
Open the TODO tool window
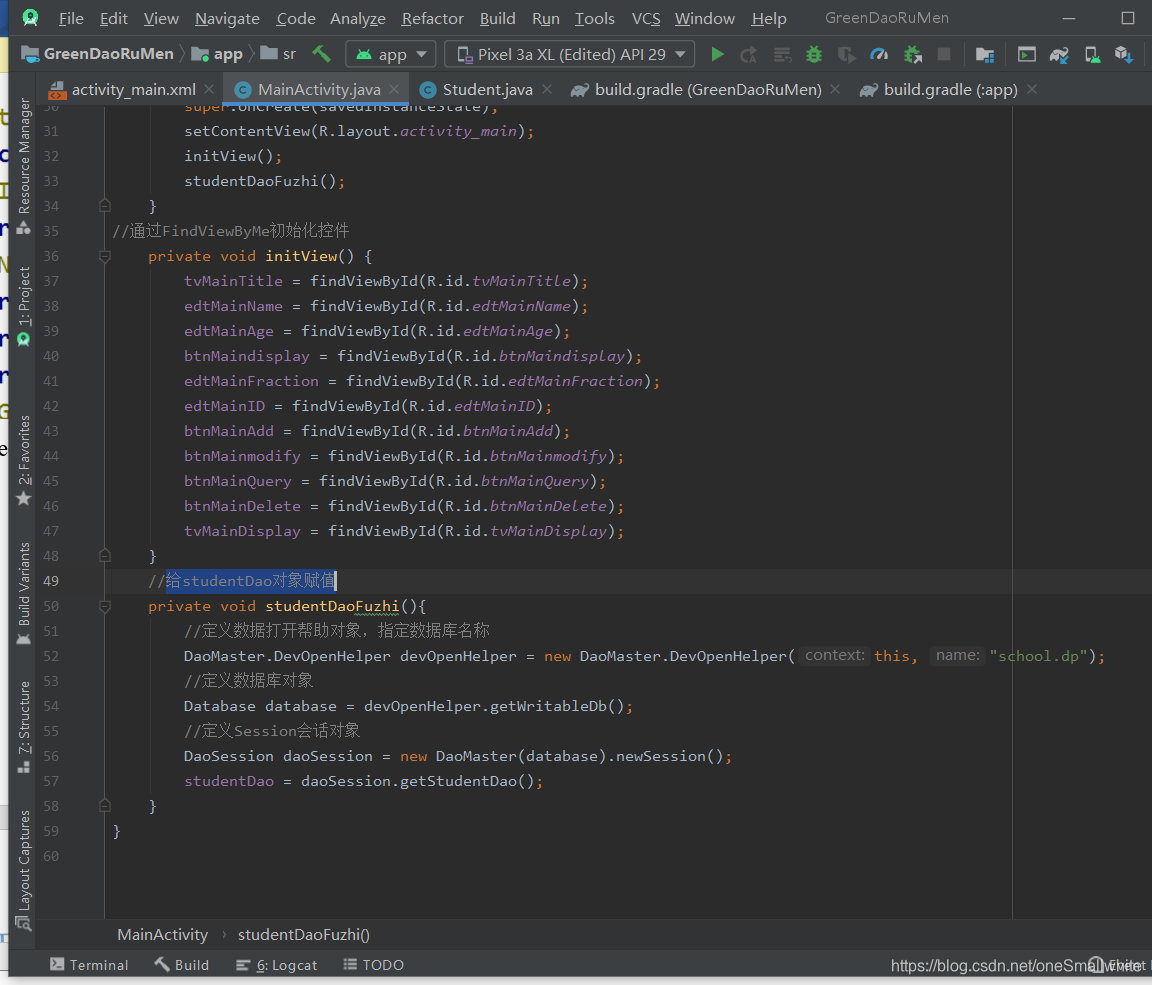[374, 964]
